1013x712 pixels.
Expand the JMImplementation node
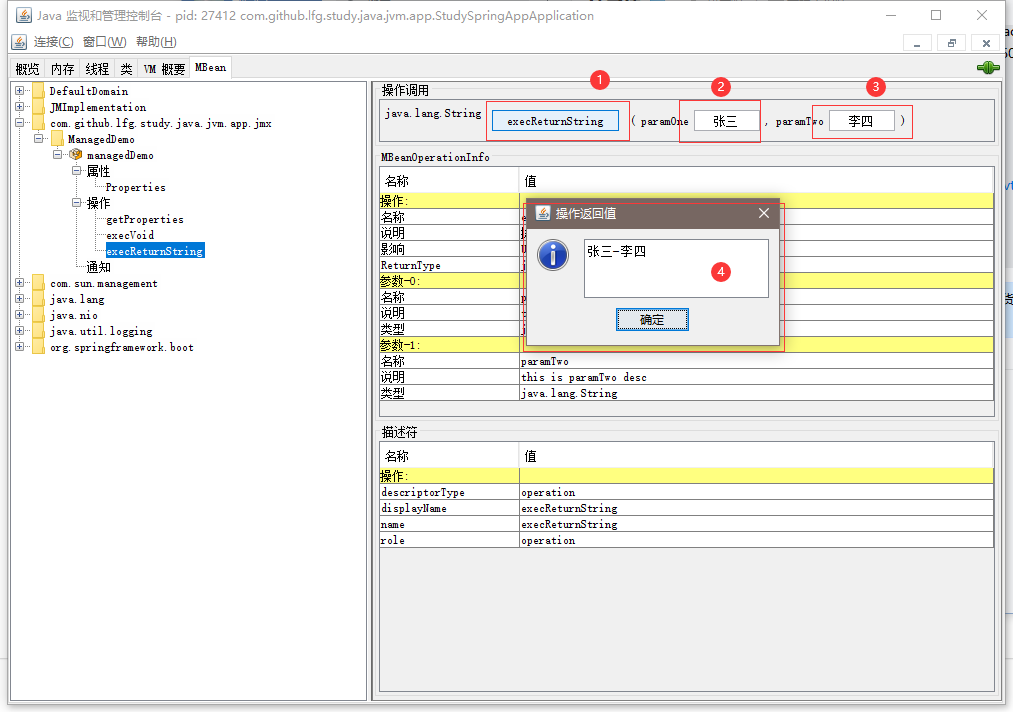click(x=19, y=107)
